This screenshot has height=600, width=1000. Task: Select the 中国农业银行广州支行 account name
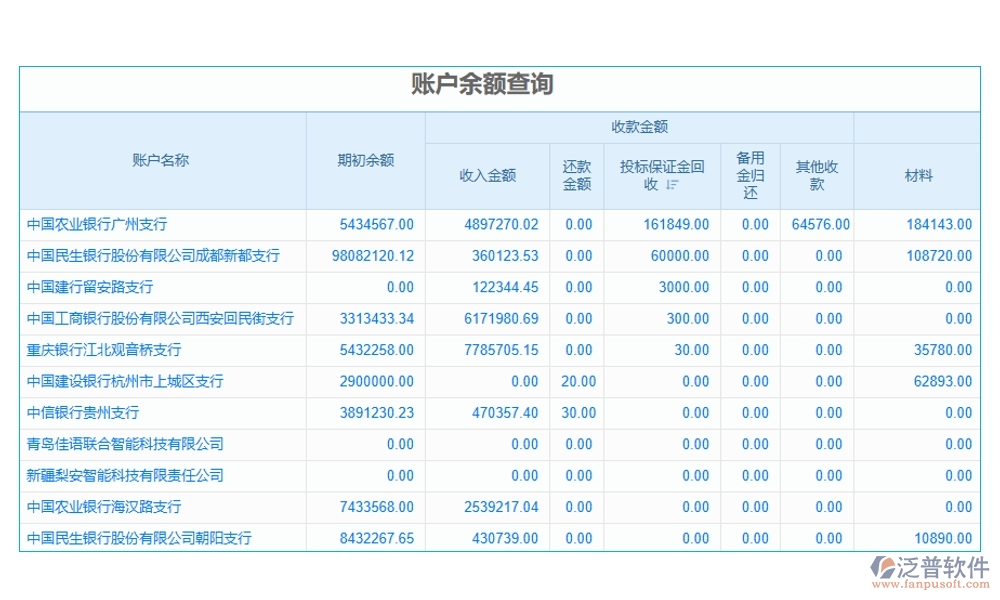[x=96, y=225]
